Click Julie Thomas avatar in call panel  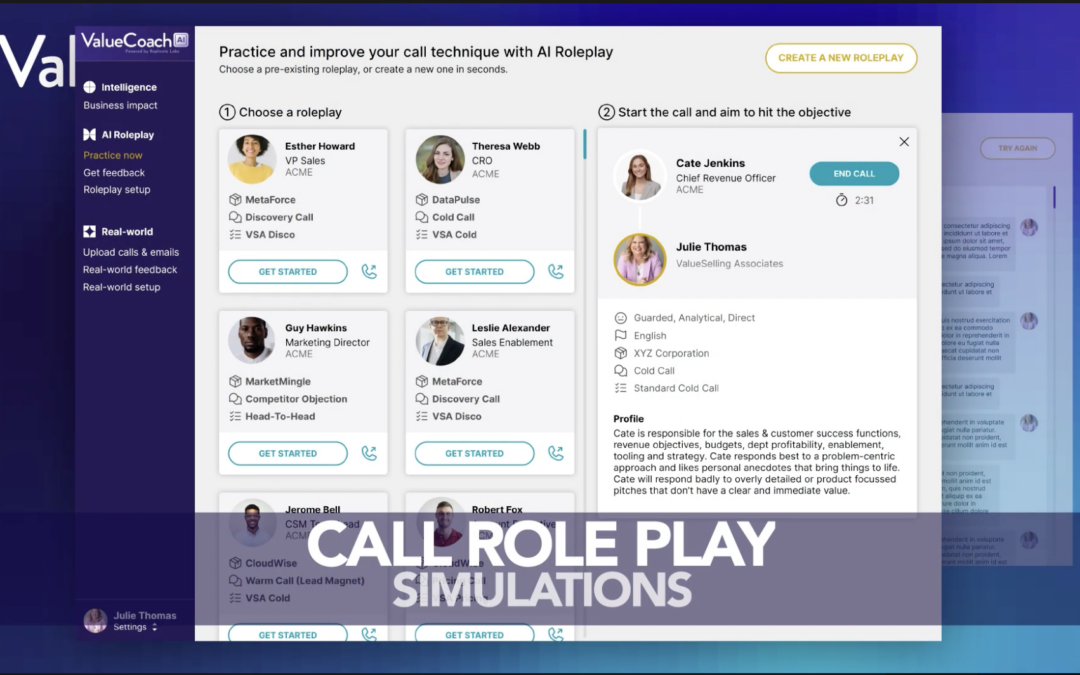[640, 260]
